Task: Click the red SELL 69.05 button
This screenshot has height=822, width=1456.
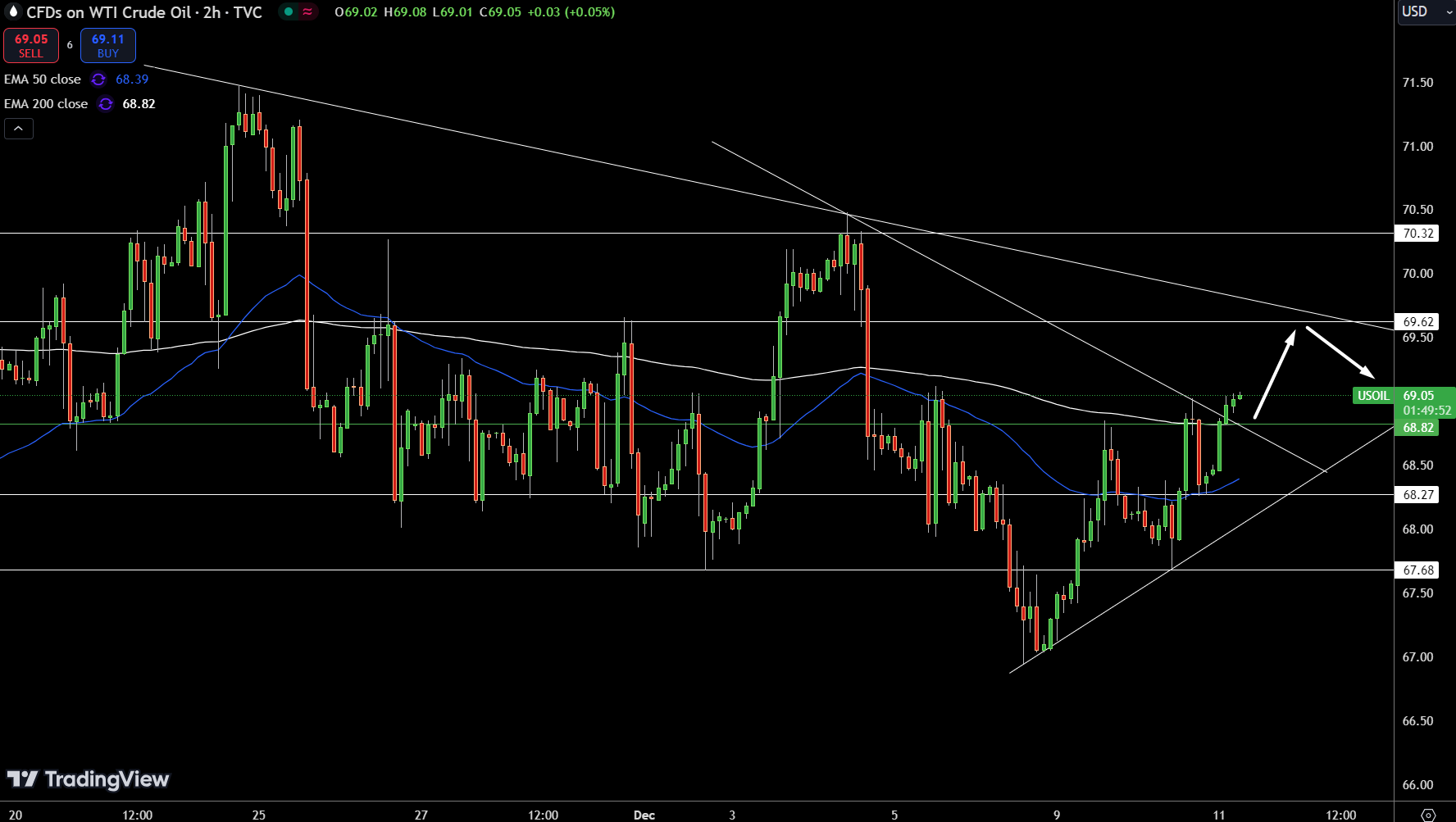Action: pyautogui.click(x=31, y=46)
